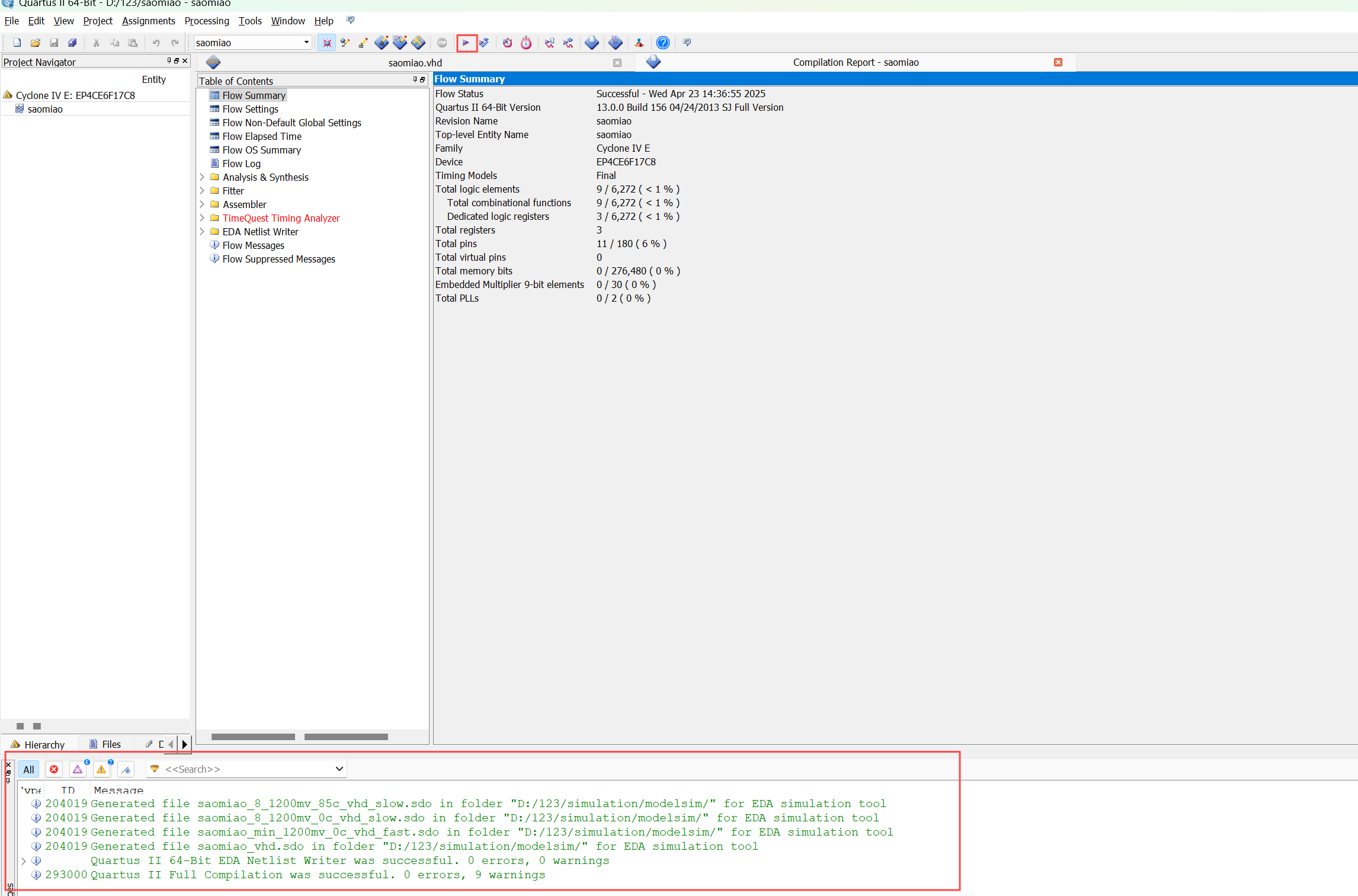Expand the Fitter report folder
Viewport: 1358px width, 896px height.
click(x=202, y=191)
